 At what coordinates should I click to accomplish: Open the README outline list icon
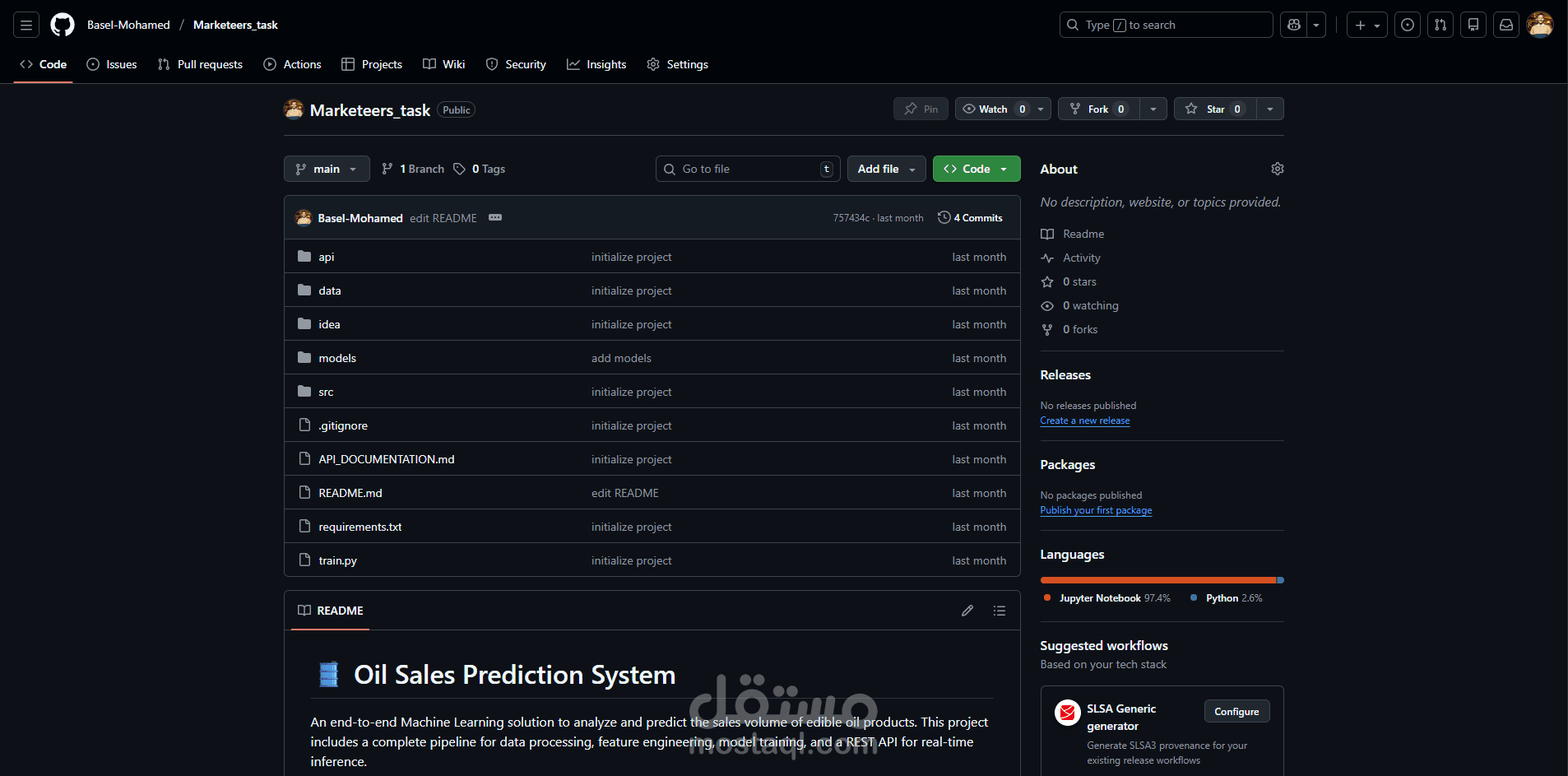pos(1000,610)
